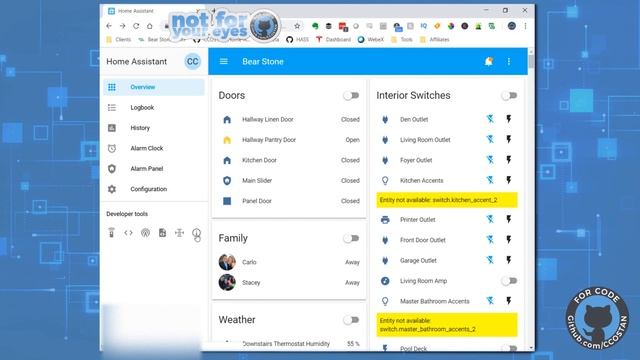Screen dimensions: 640x360
Task: Reload the page with refresh button
Action: click(x=136, y=26)
